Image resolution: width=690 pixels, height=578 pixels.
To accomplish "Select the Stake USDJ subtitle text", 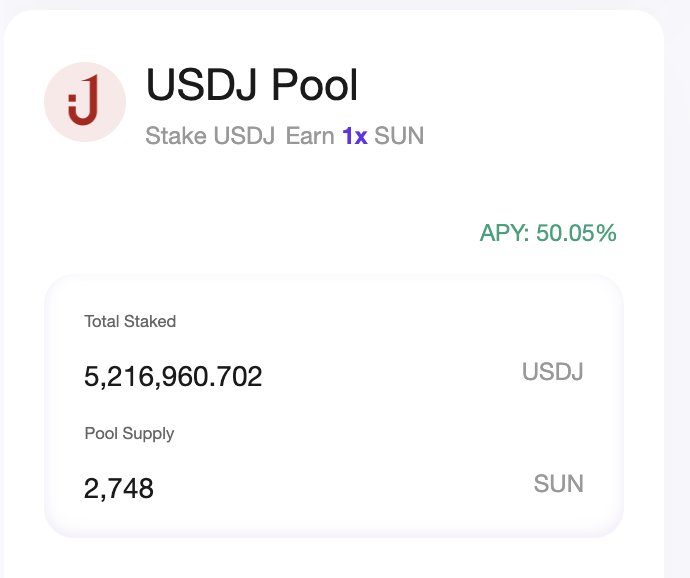I will [210, 136].
